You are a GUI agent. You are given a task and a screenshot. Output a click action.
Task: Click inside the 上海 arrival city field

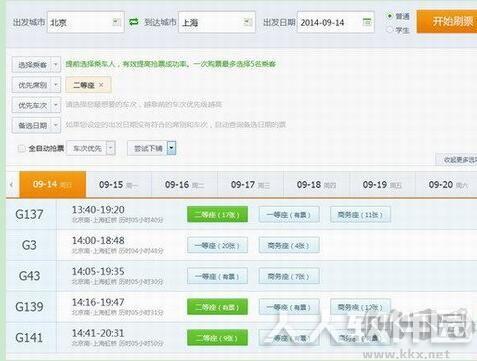217,22
